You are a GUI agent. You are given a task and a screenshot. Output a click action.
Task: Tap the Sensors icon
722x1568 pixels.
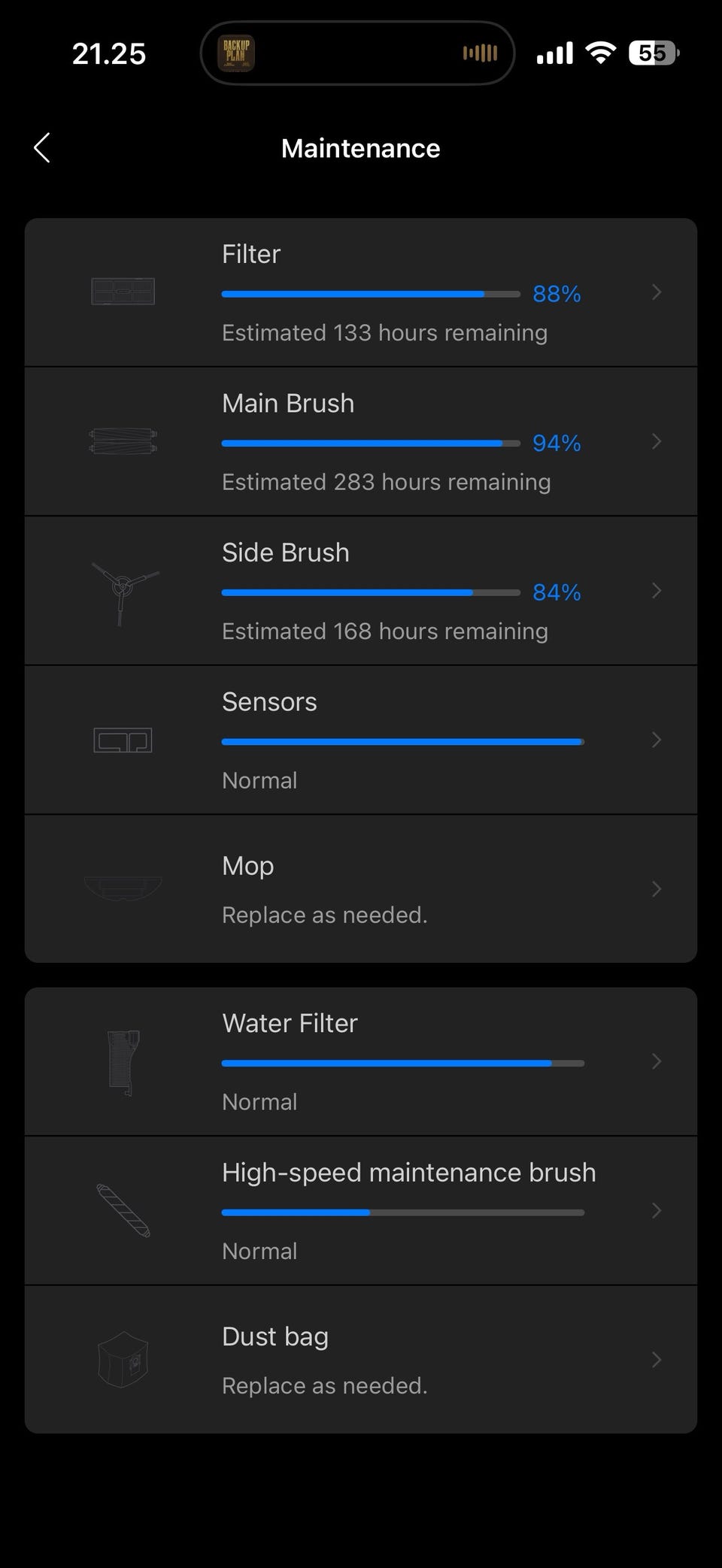tap(123, 740)
